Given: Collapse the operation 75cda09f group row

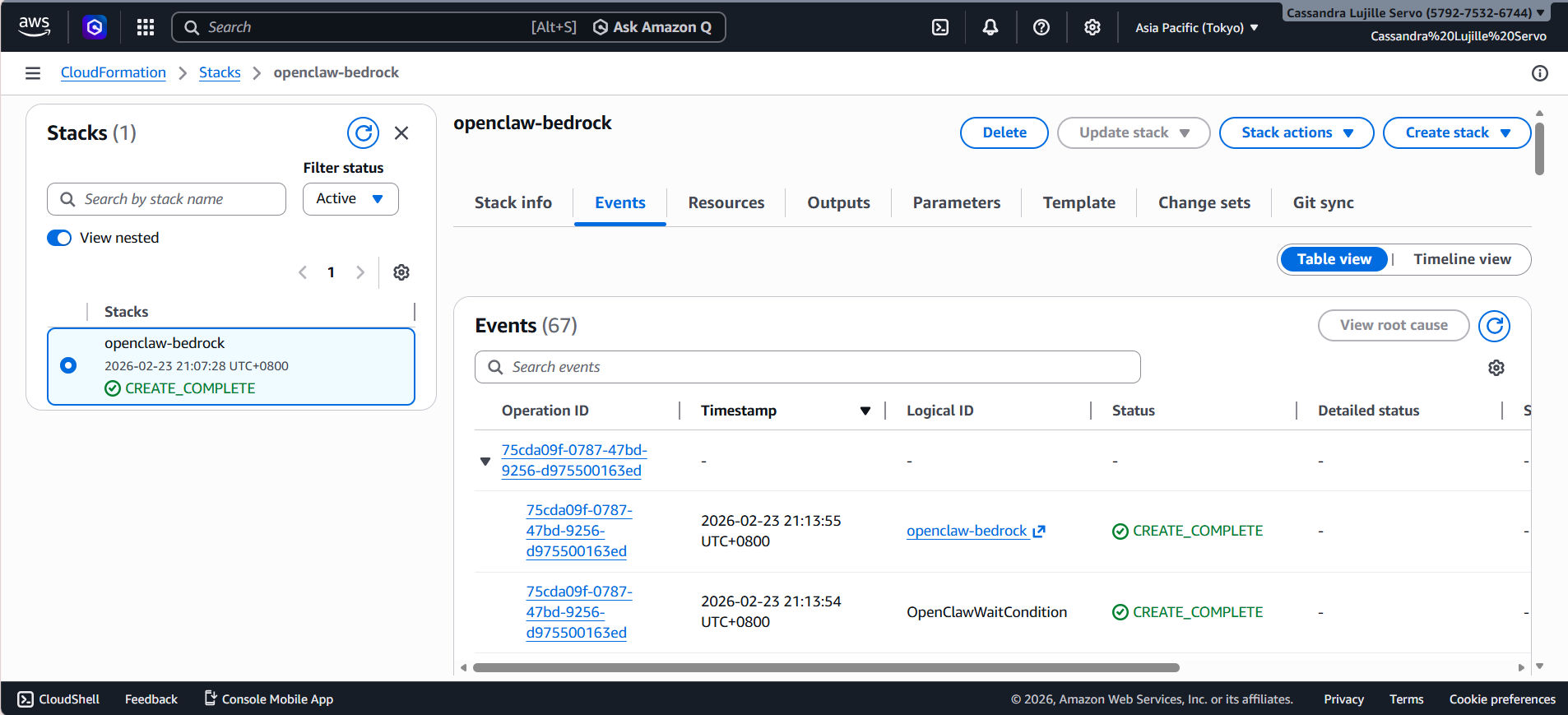Looking at the screenshot, I should [485, 461].
